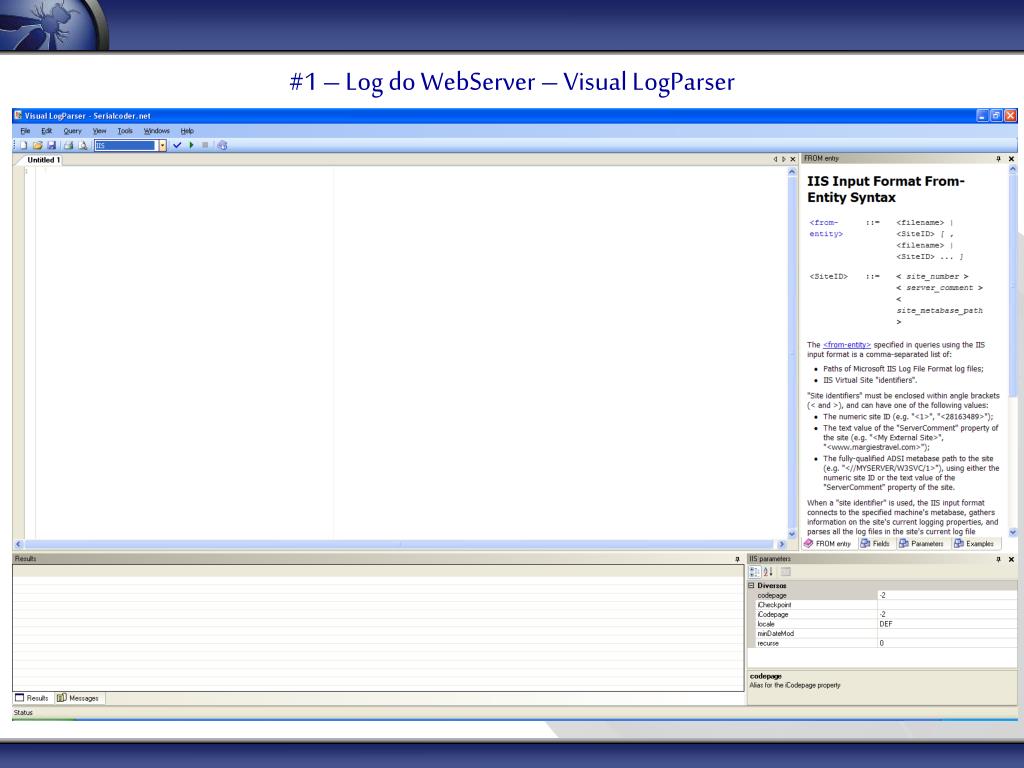Close the Untitled 1 document with X
The image size is (1024, 768).
793,159
